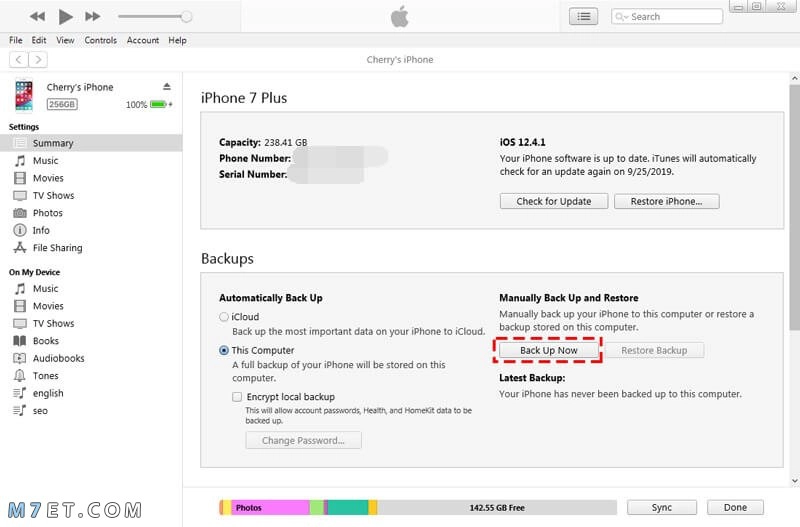Open the list view icon button
The image size is (800, 527).
tap(583, 16)
